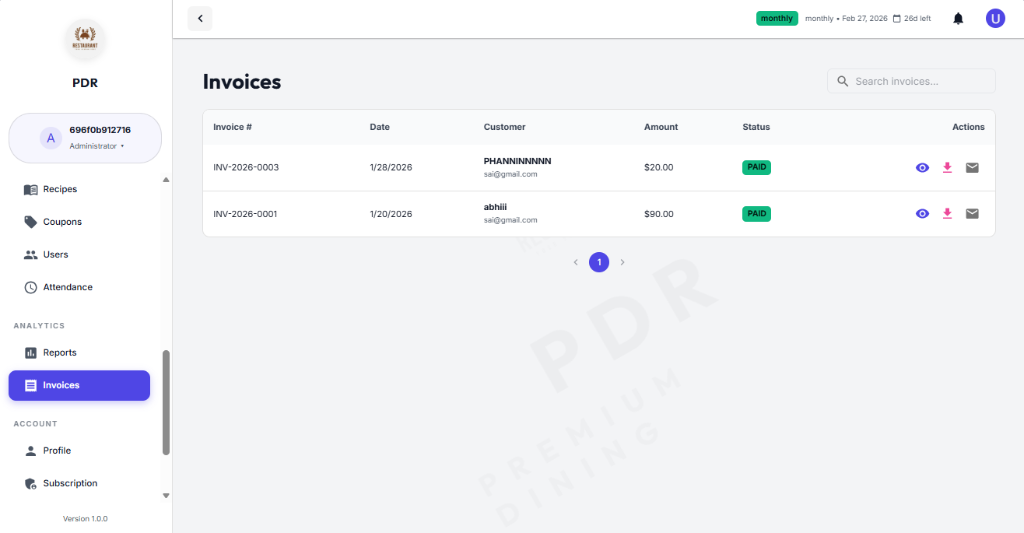Download invoice INV-2026-0003
The width and height of the screenshot is (1024, 533).
click(x=947, y=168)
